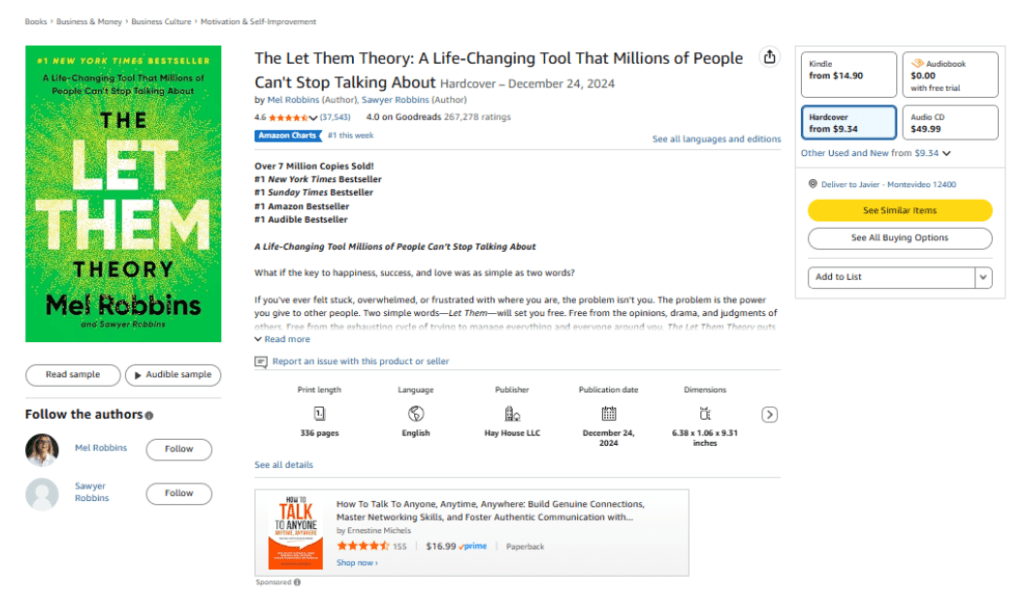Screen dimensions: 1024x596
Task: Click the report issue speech bubble icon
Action: pos(261,362)
